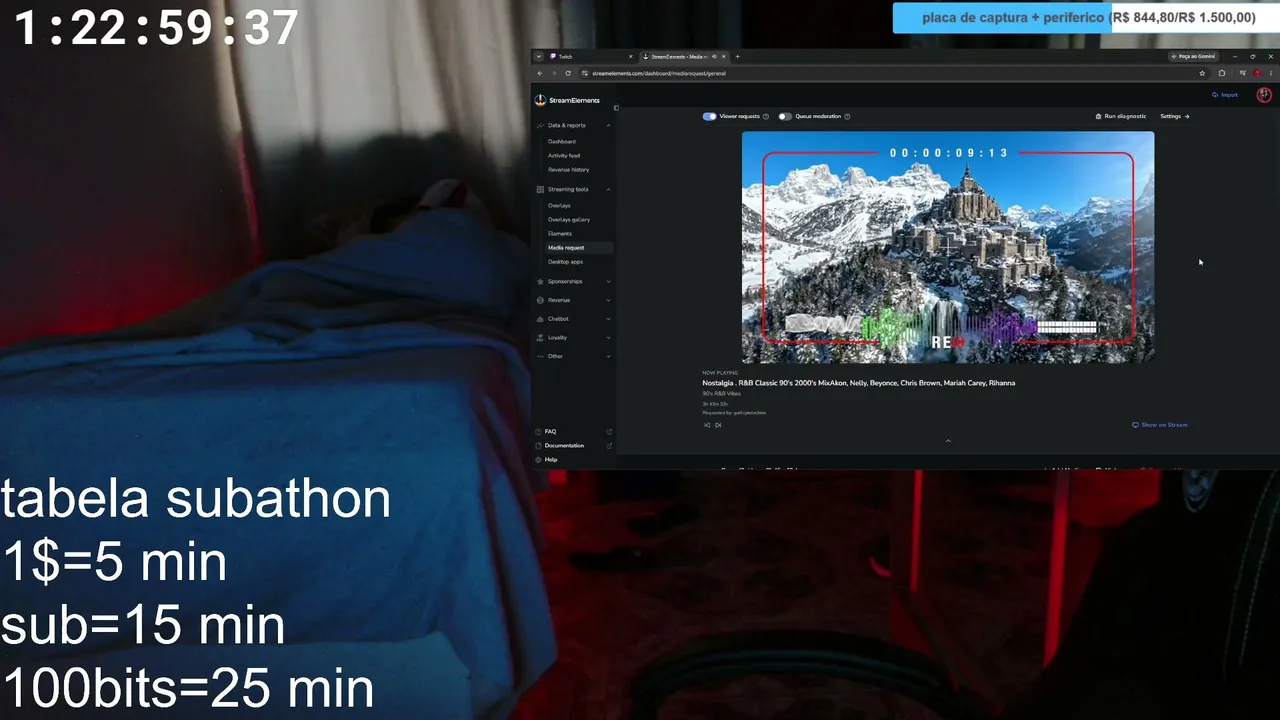
Task: Open the Chrome three-dot menu
Action: pyautogui.click(x=1270, y=73)
